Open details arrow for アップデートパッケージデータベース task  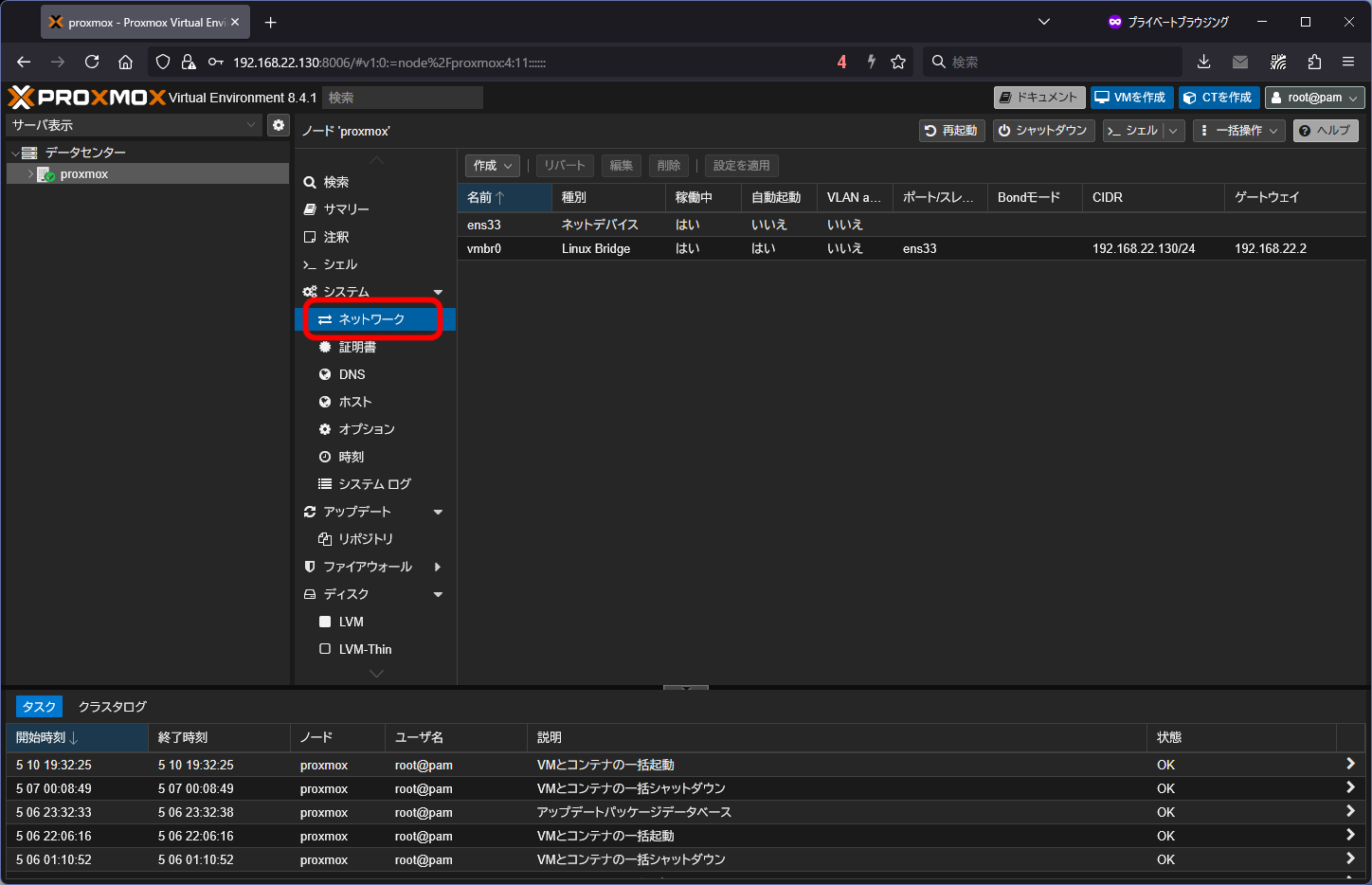1350,811
